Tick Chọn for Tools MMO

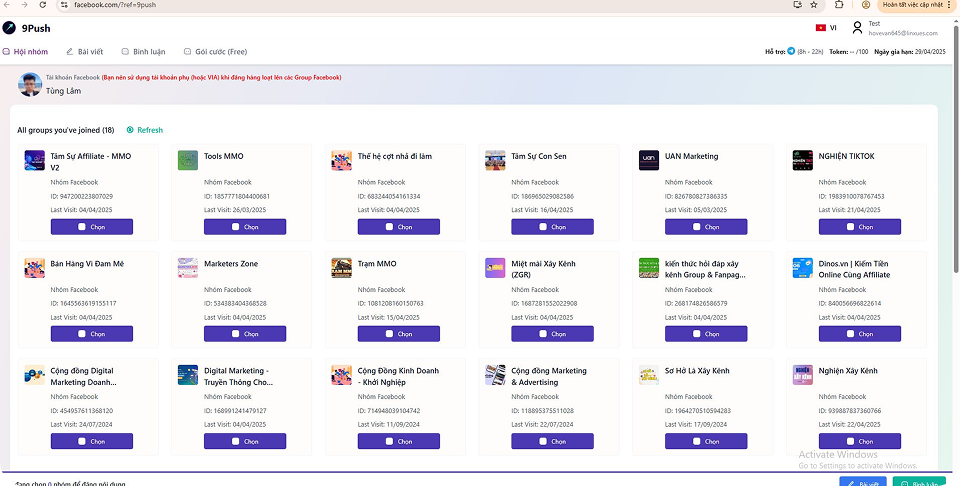point(245,227)
